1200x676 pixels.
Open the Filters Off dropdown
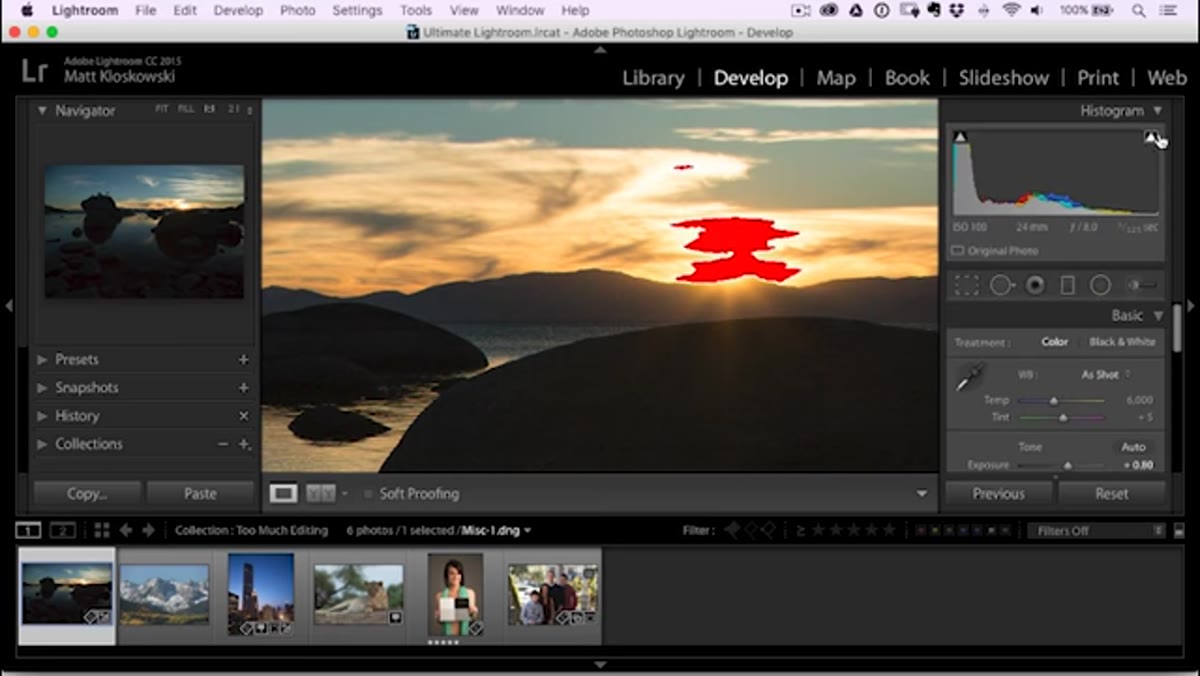[x=1096, y=531]
